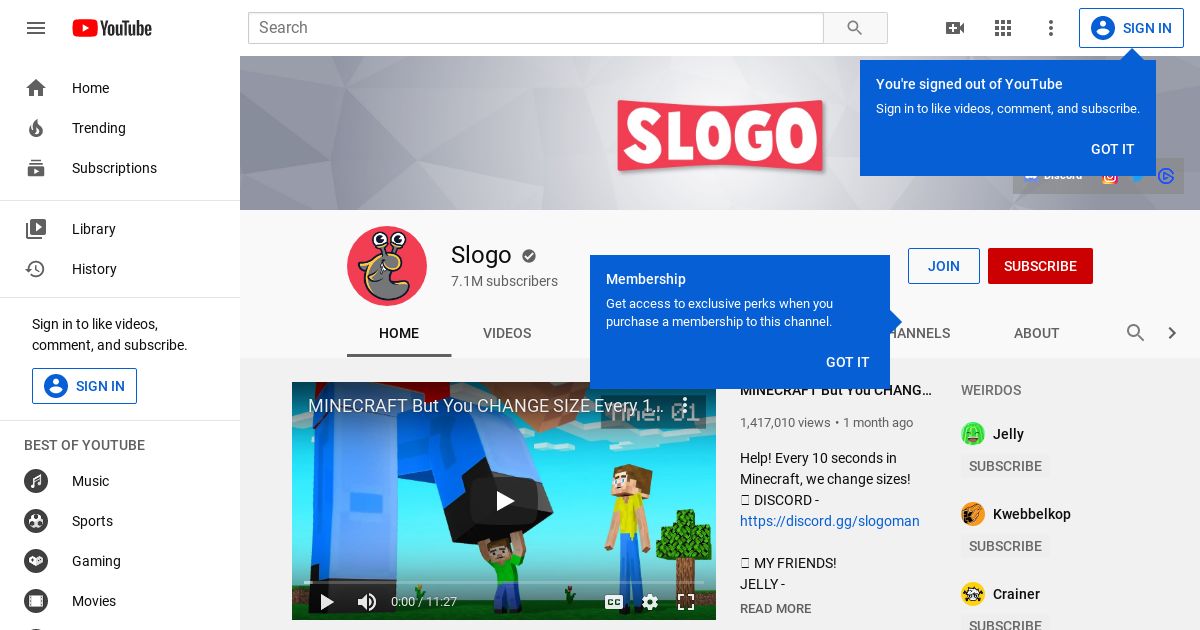Search within the channel using magnifier icon
This screenshot has height=630, width=1200.
pos(1136,333)
